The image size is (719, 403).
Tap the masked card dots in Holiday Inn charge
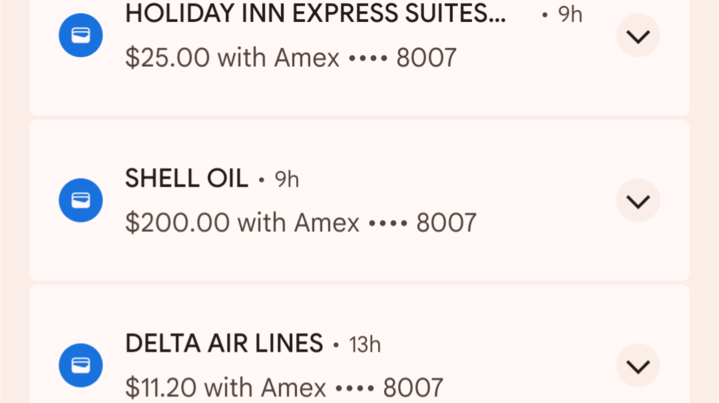368,59
